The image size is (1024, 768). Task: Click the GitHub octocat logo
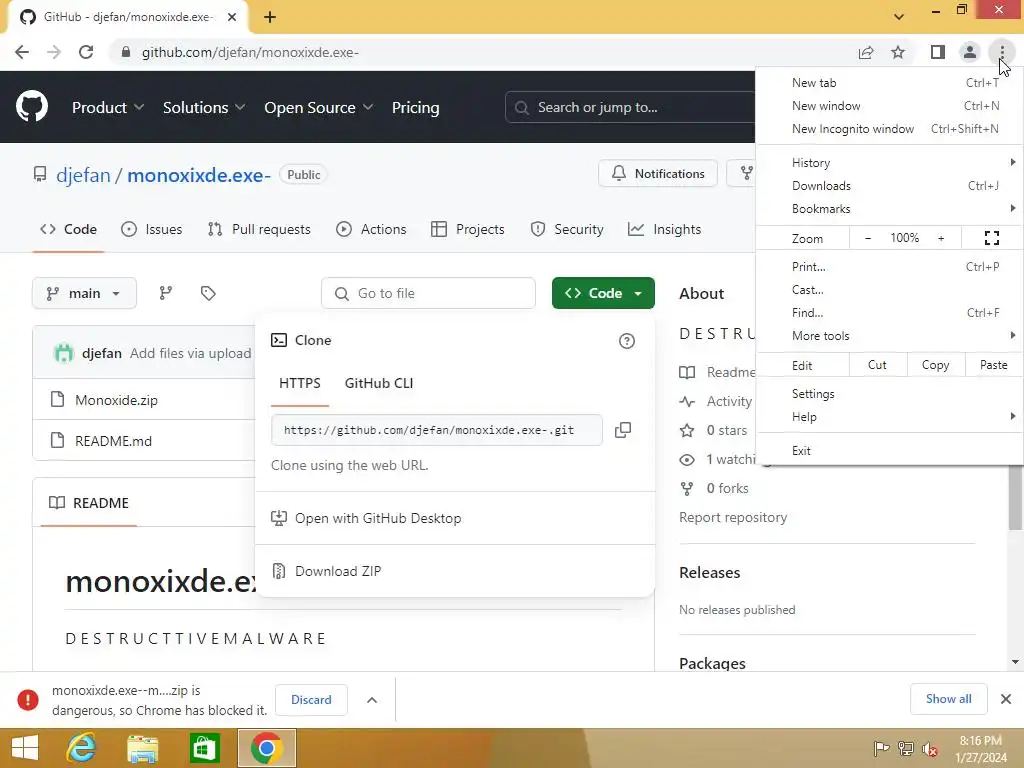(x=31, y=107)
